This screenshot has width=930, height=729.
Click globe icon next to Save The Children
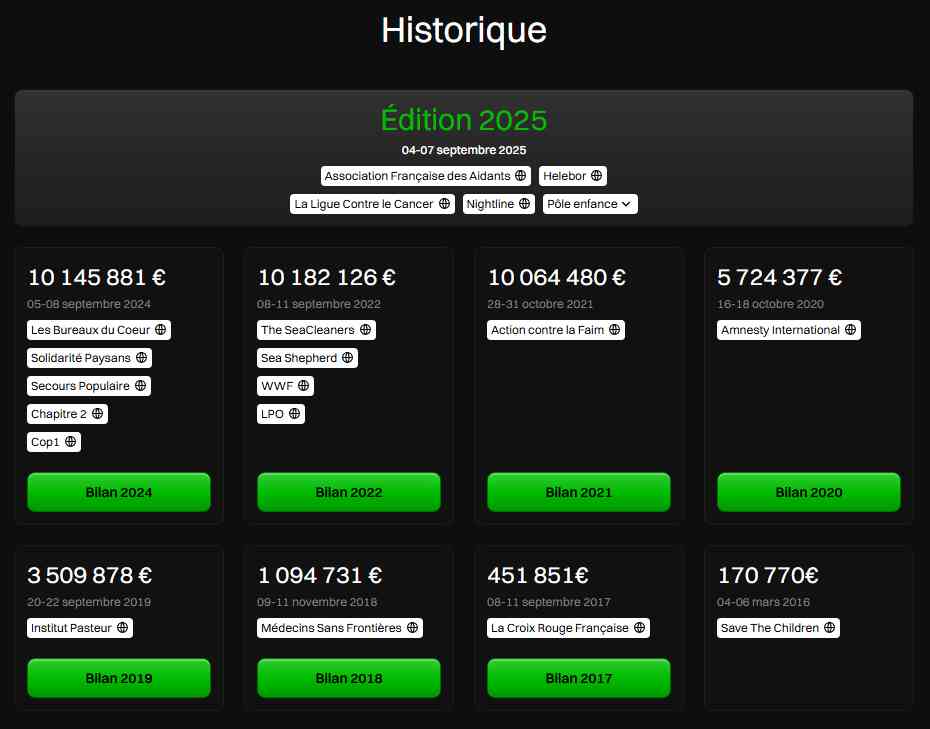[829, 628]
